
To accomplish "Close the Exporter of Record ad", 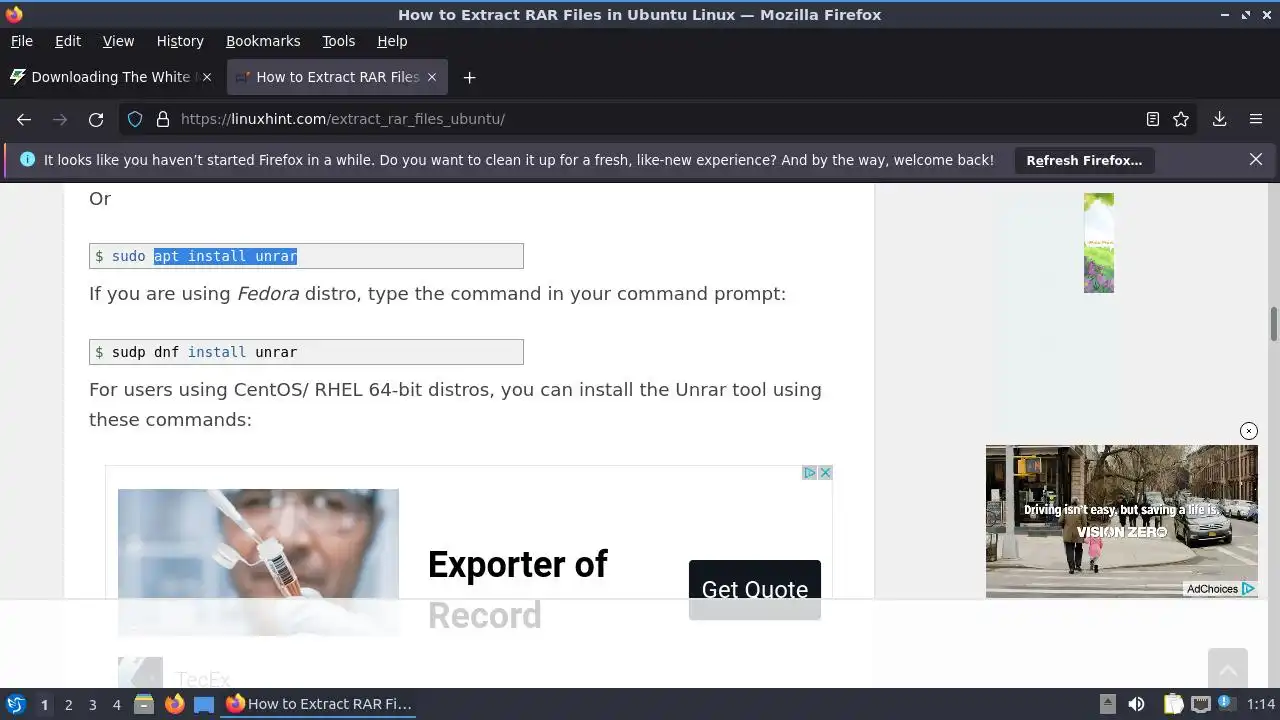I will 825,473.
